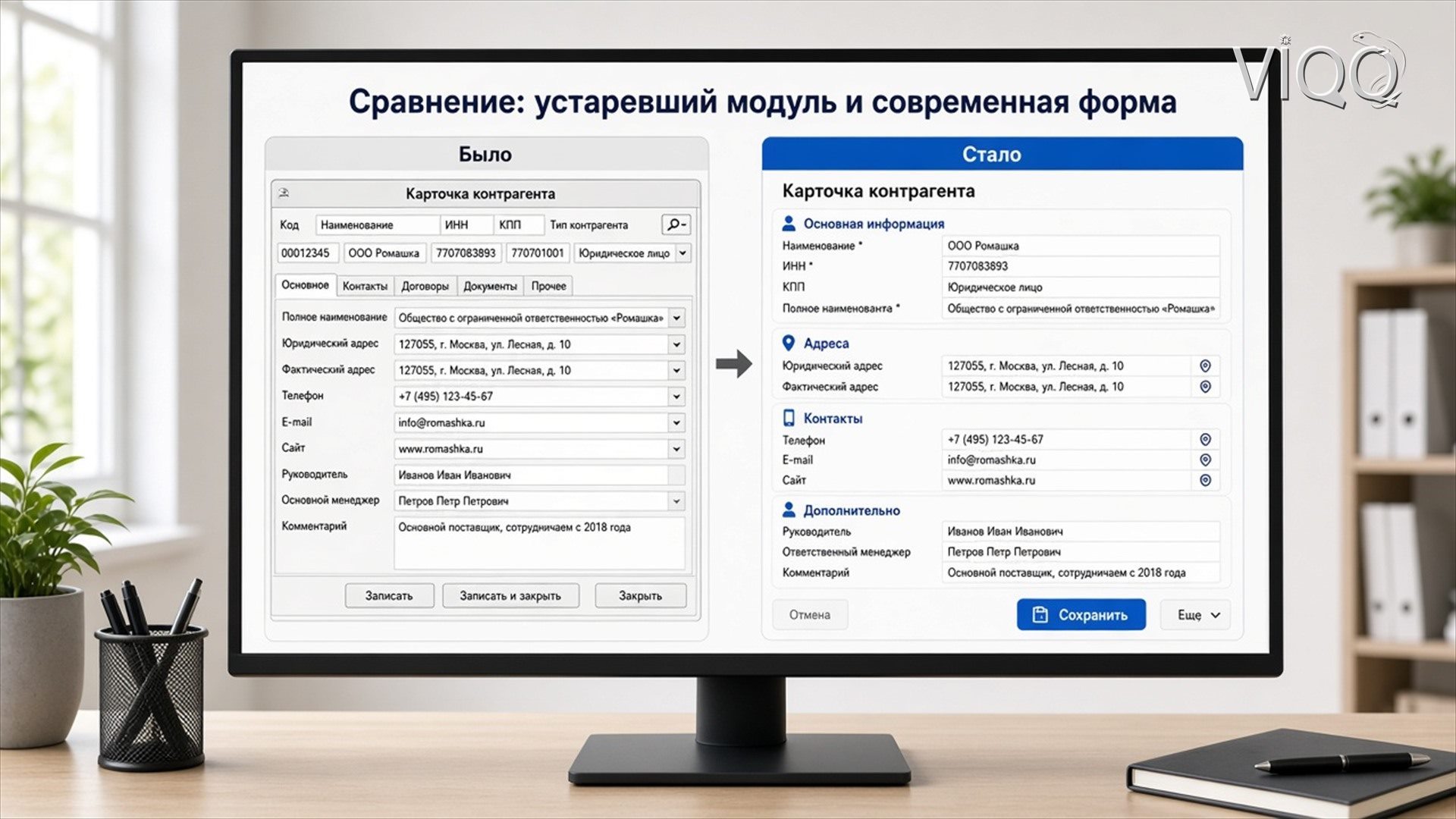Open old form Фактический адрес dropdown arrow
Image resolution: width=1456 pixels, height=819 pixels.
click(676, 370)
